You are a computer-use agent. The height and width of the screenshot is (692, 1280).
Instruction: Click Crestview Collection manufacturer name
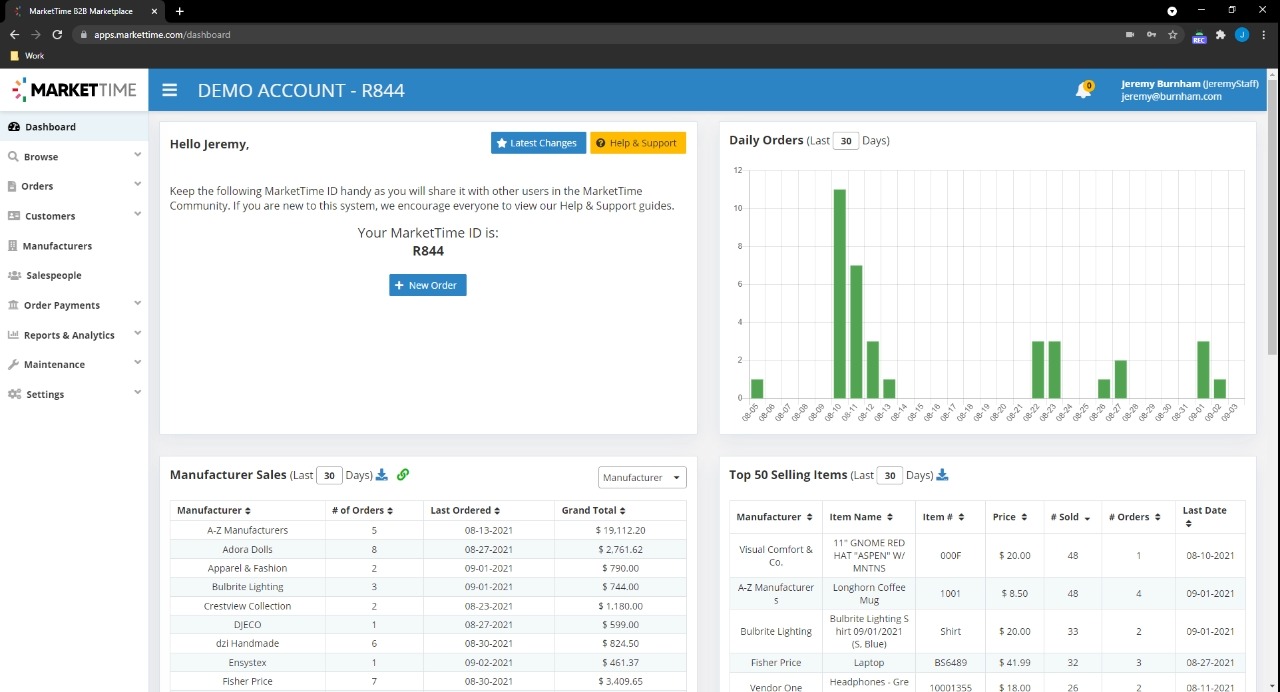coord(247,606)
